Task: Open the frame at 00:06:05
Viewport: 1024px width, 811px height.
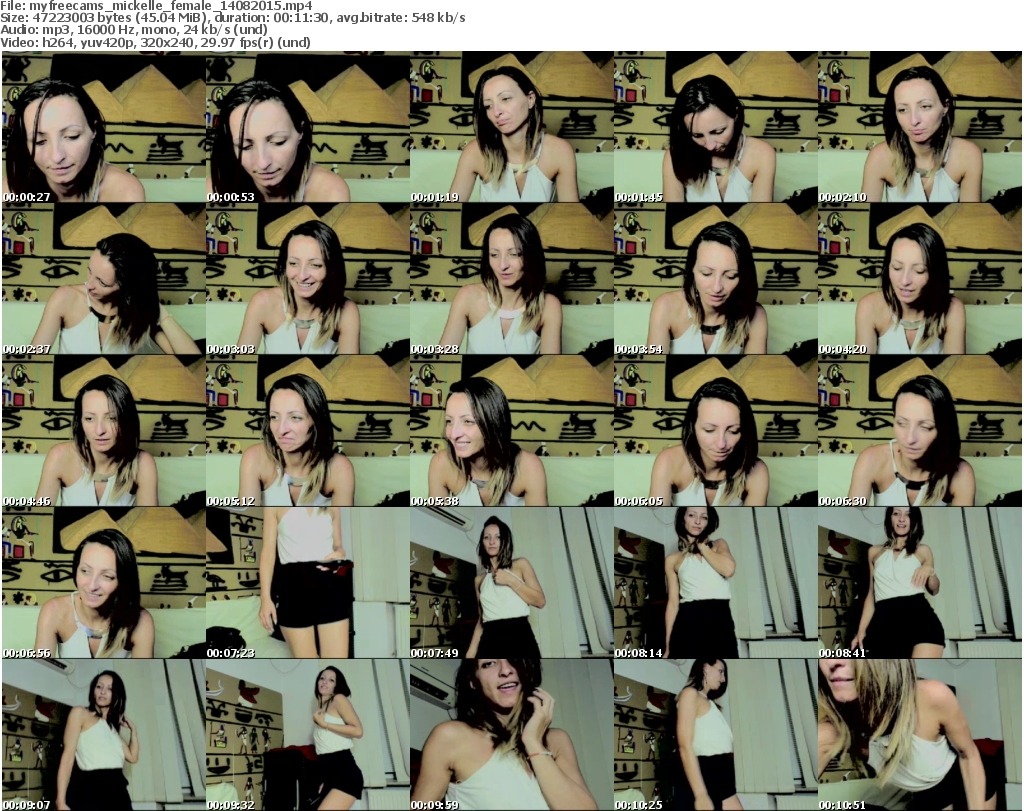Action: click(x=716, y=431)
